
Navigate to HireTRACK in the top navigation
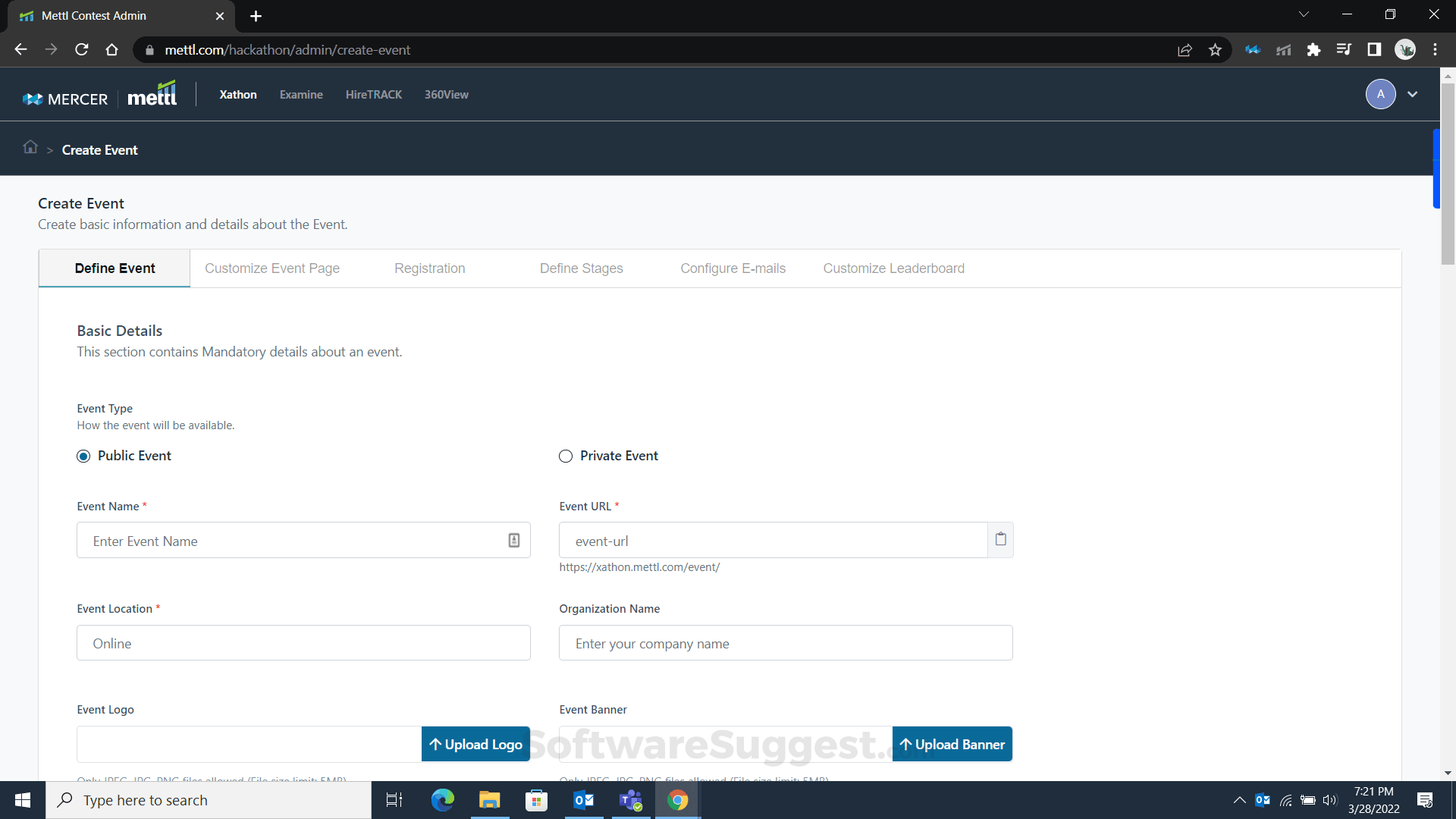[x=374, y=94]
